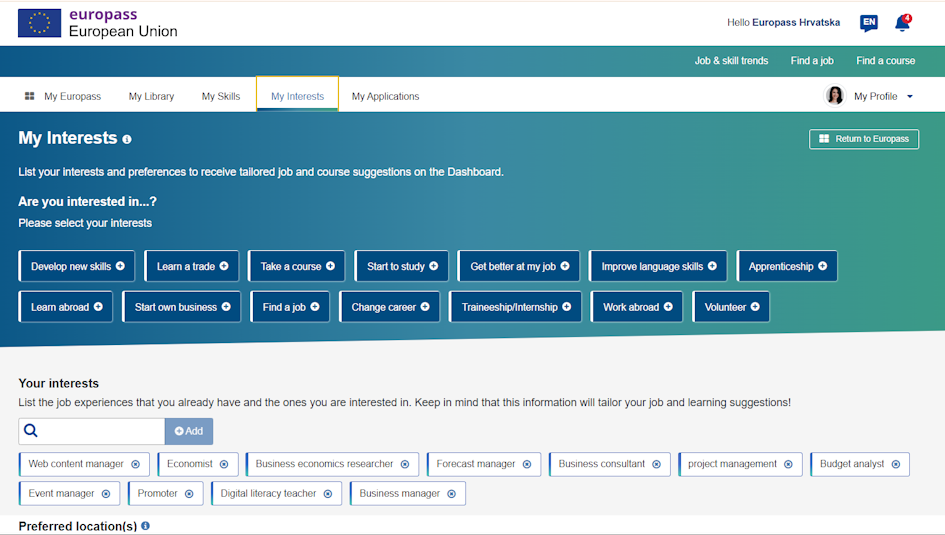945x535 pixels.
Task: Select the Volunteer interest
Action: point(731,307)
